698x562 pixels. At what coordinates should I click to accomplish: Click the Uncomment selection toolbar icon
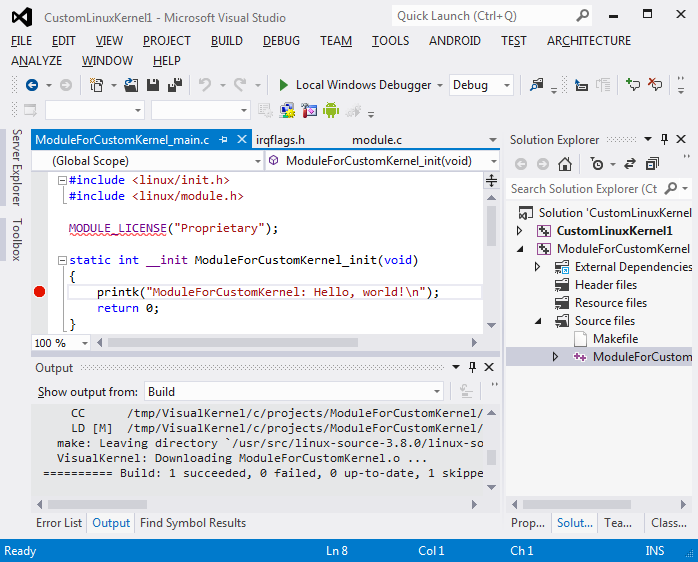(655, 85)
